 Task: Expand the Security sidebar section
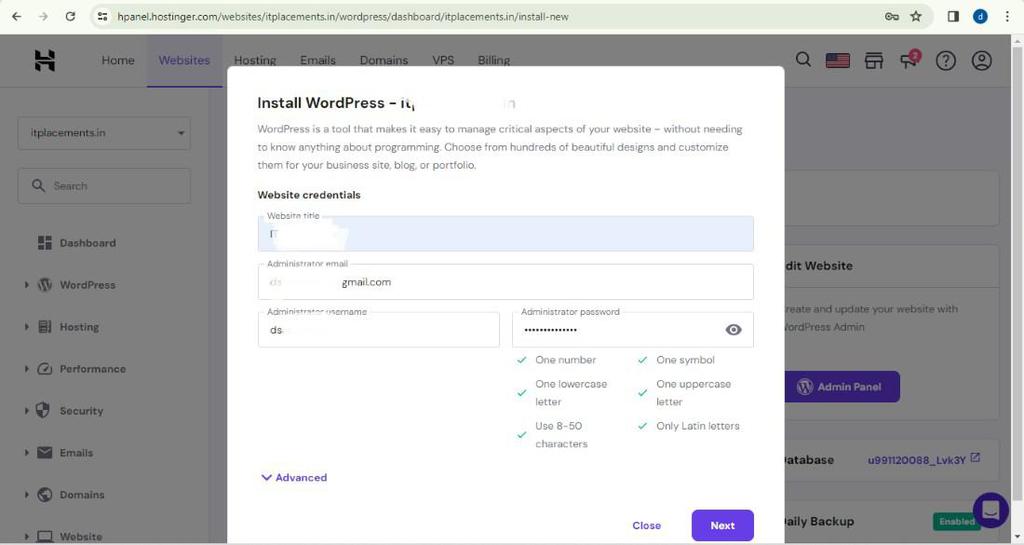point(81,411)
